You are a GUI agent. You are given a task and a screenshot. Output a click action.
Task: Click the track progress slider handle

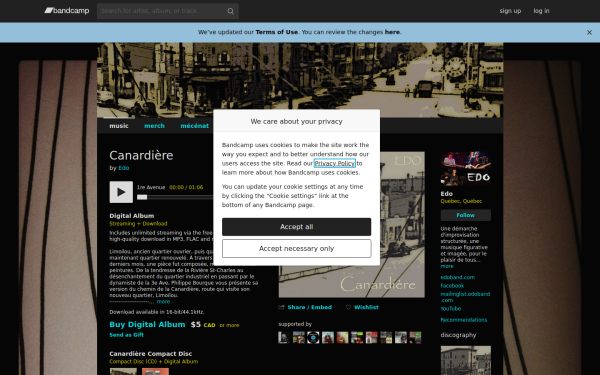click(x=142, y=197)
